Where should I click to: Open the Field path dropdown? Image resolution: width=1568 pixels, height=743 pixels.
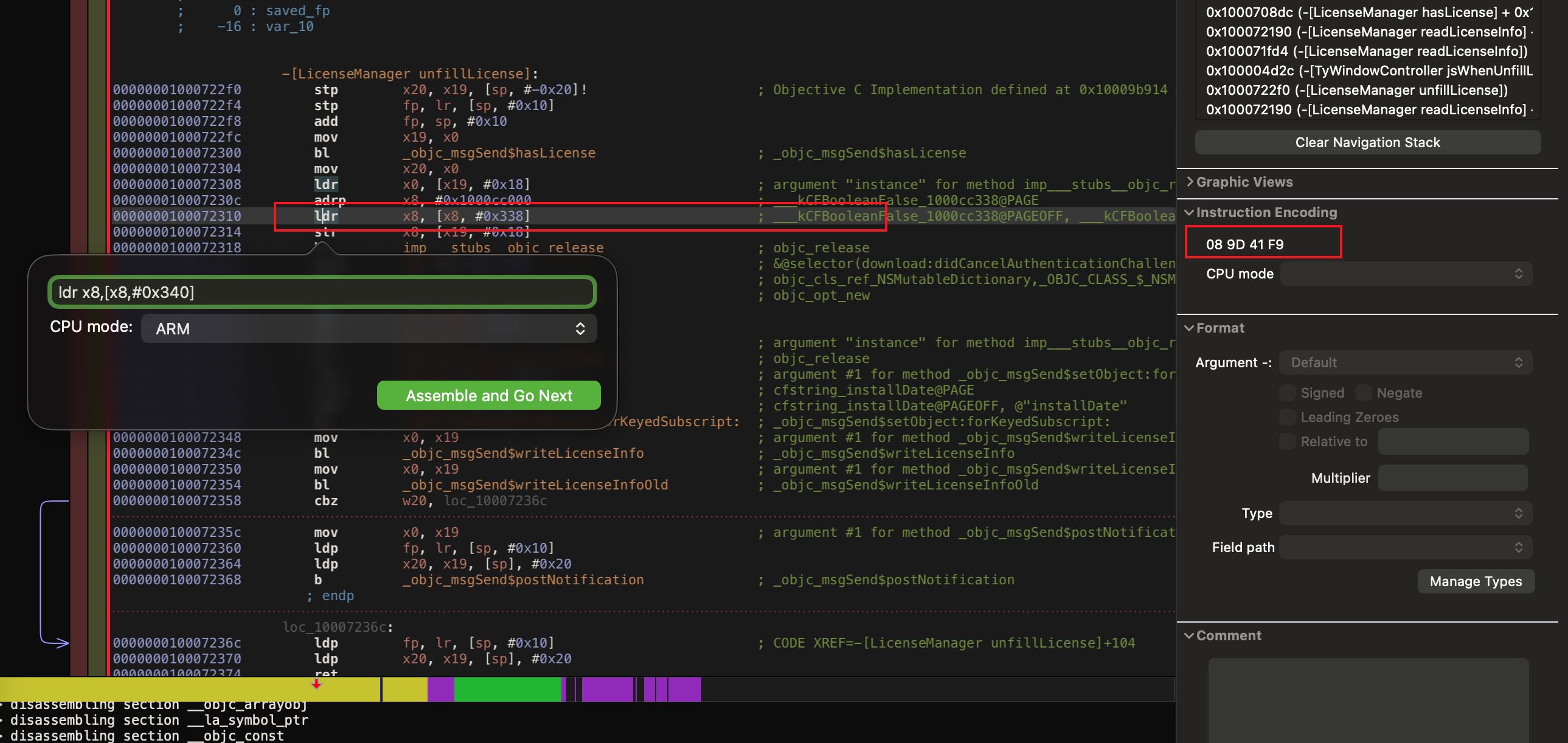pyautogui.click(x=1406, y=548)
